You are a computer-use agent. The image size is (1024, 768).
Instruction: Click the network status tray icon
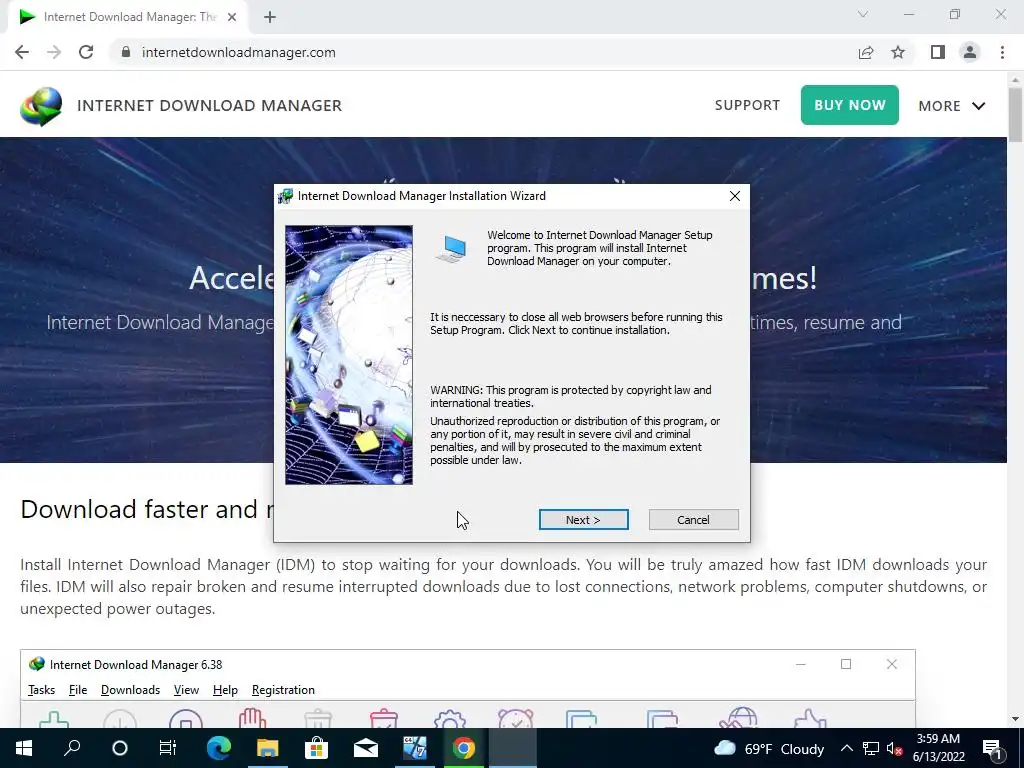(x=871, y=748)
